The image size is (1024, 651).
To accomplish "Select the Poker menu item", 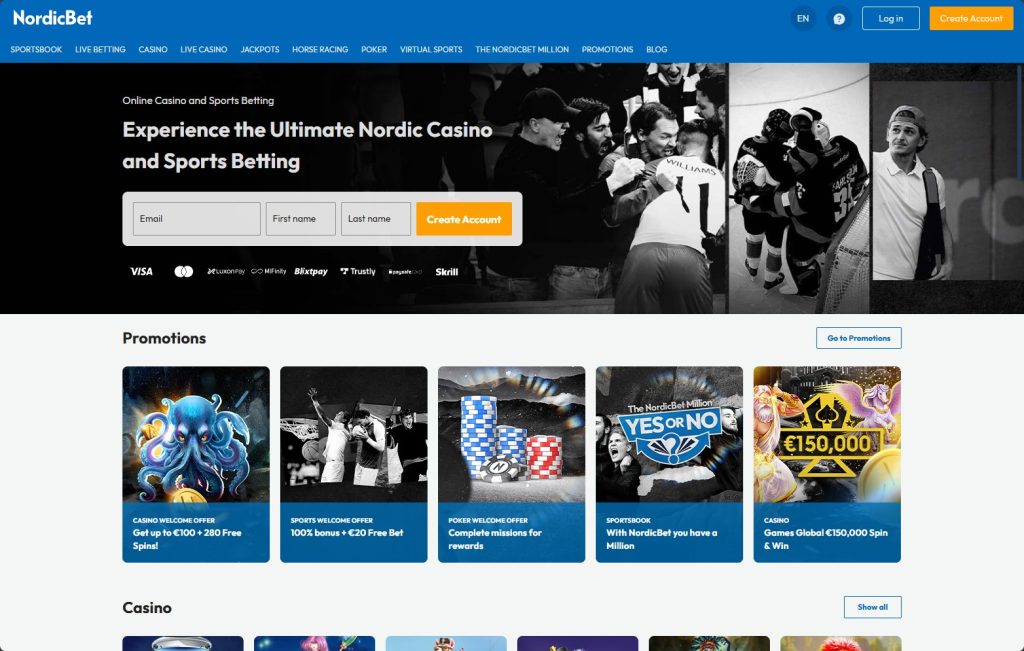I will click(374, 50).
